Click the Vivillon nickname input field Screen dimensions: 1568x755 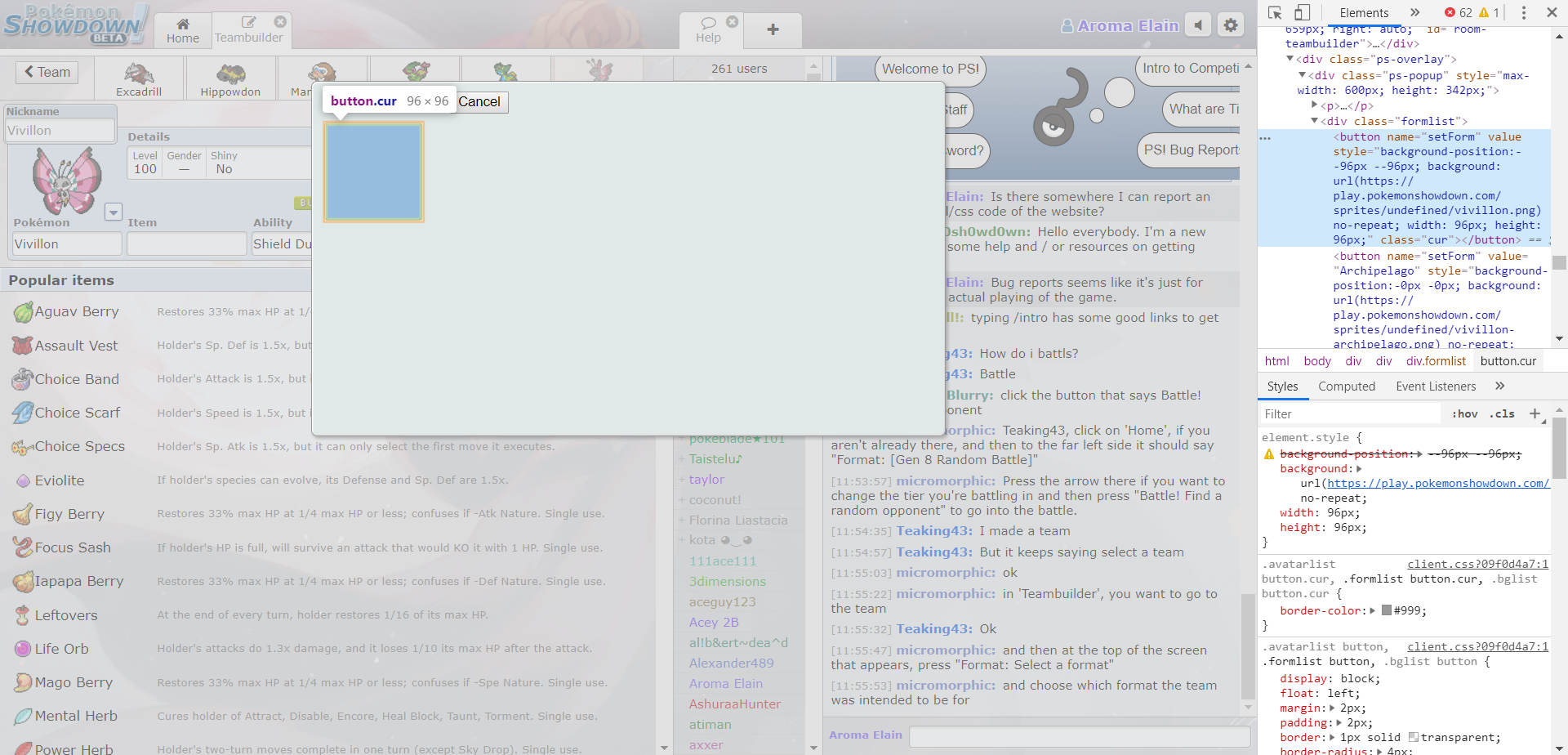click(61, 130)
